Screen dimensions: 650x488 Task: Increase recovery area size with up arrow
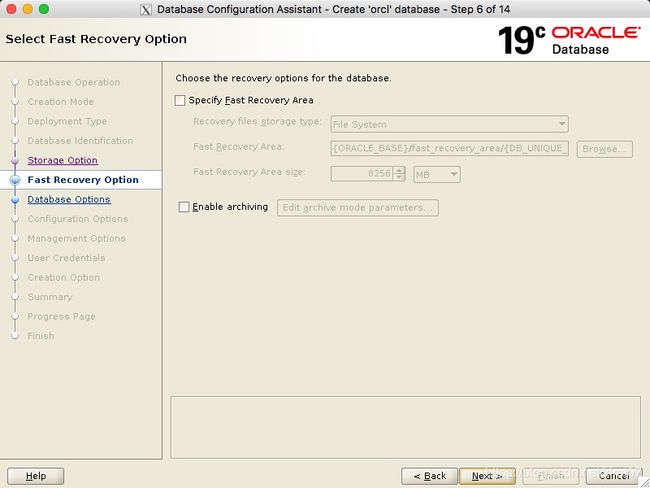pyautogui.click(x=399, y=170)
